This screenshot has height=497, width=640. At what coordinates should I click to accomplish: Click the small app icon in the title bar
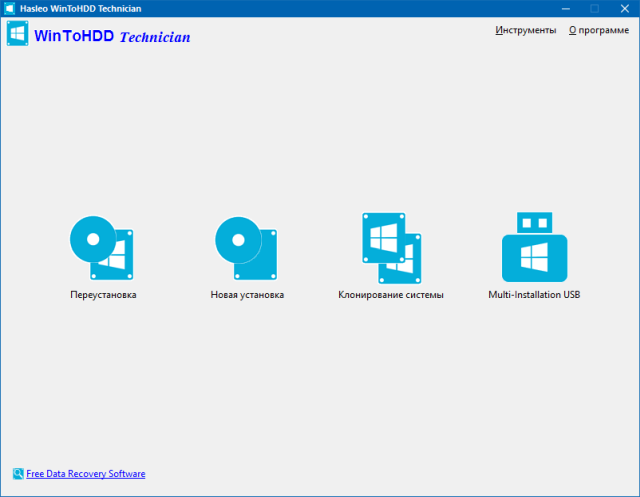click(x=10, y=8)
